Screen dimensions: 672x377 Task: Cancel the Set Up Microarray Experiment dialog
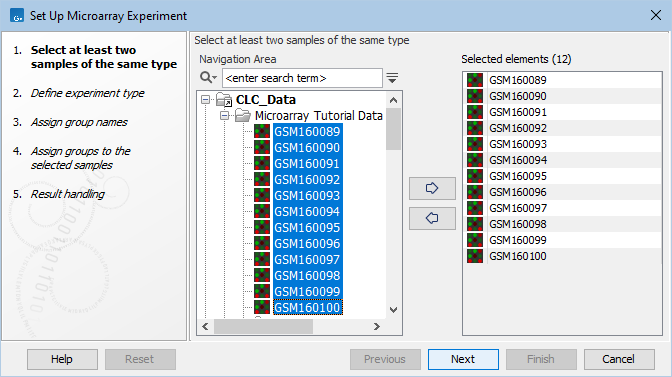point(619,359)
